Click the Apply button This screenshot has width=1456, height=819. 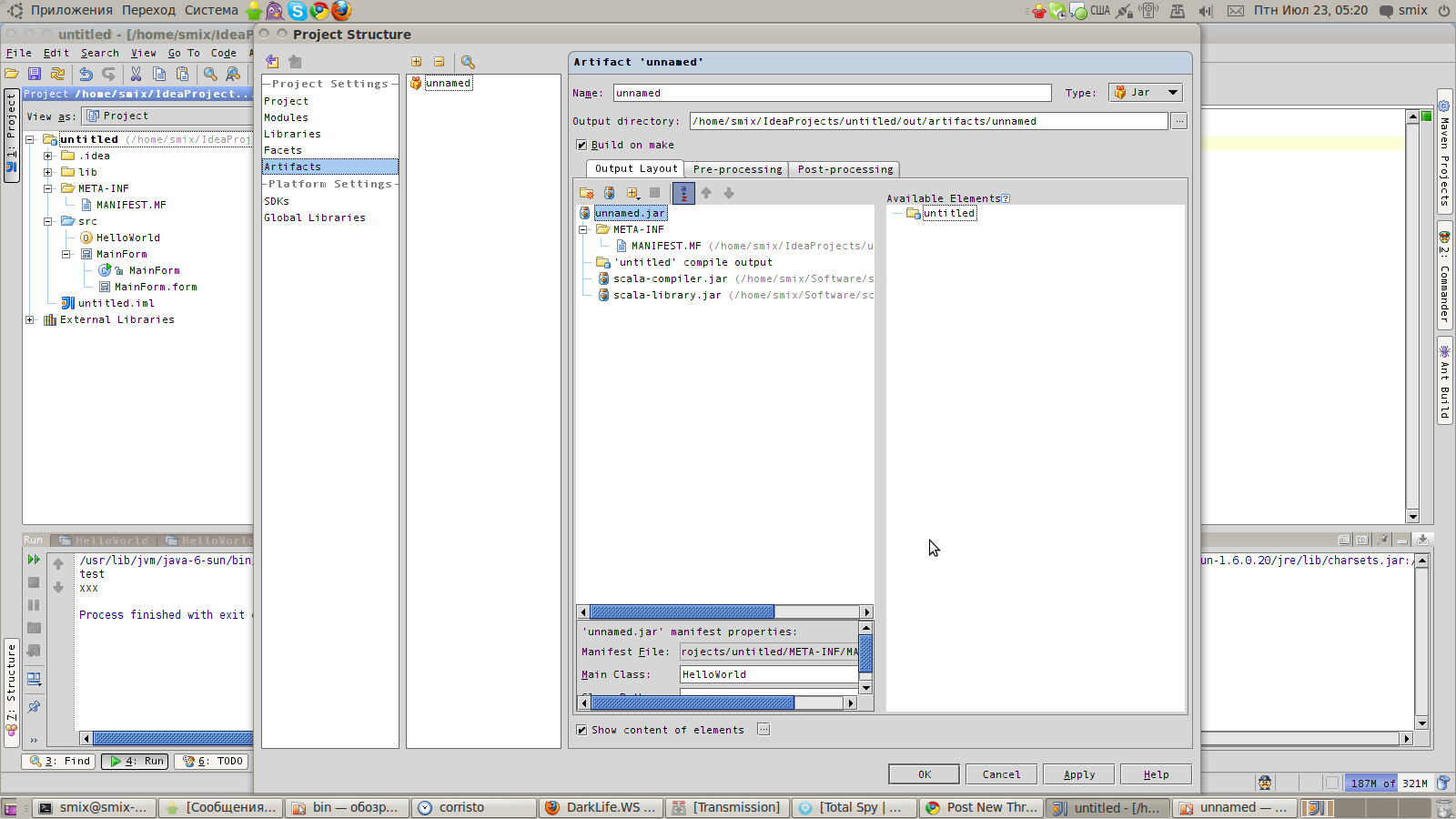(x=1077, y=773)
